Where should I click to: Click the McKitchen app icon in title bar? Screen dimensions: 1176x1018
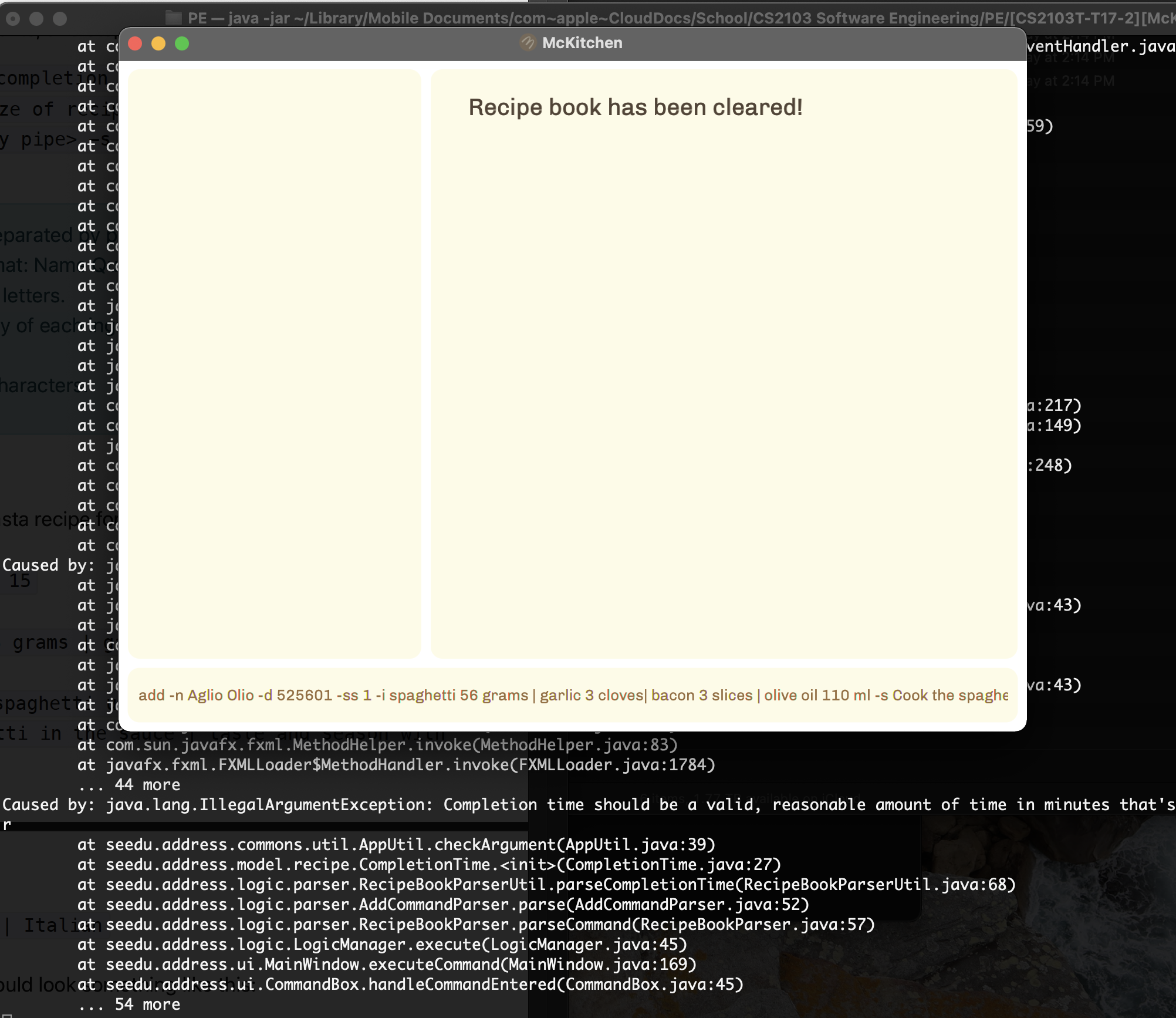click(528, 43)
